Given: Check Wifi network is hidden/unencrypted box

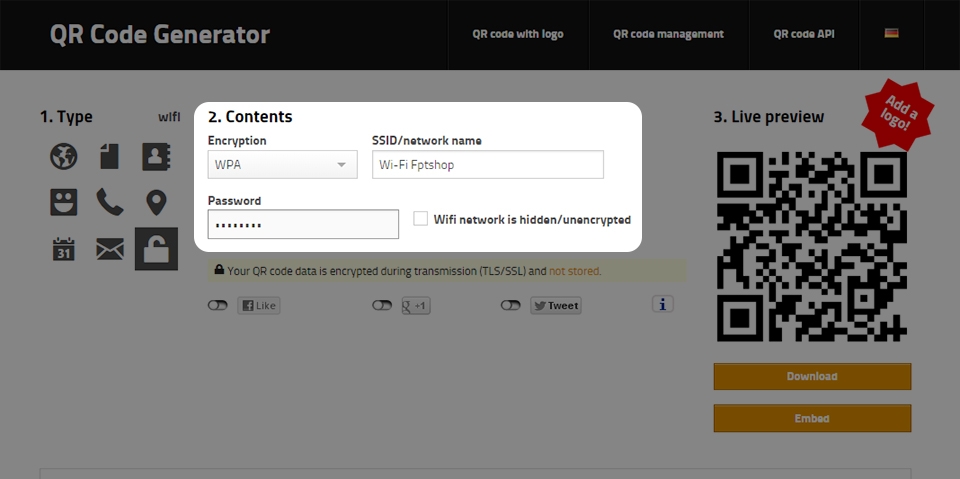Looking at the screenshot, I should pos(421,218).
